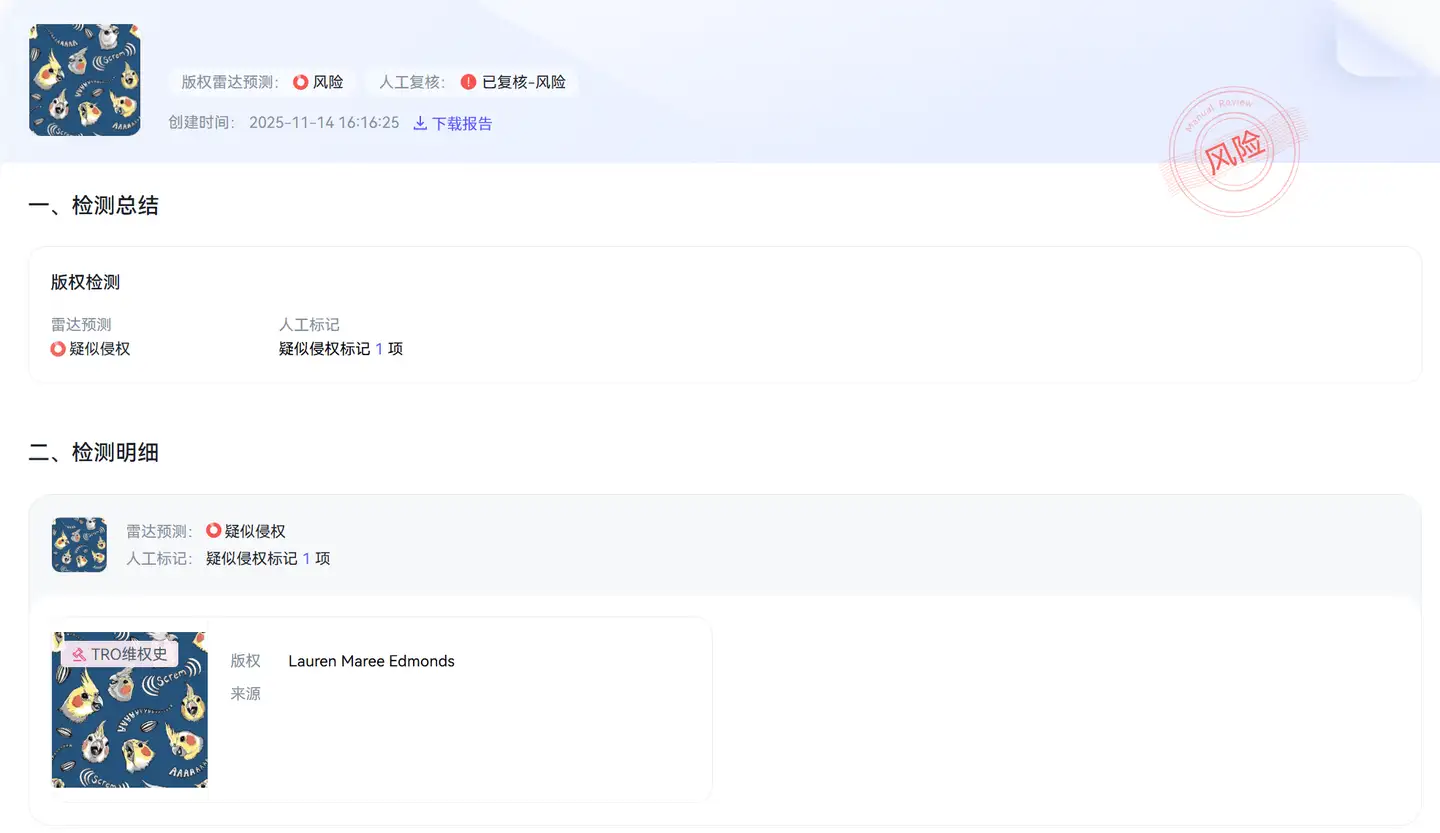Viewport: 1440px width, 833px height.
Task: Click the 版权雷达预测 label in the header
Action: (x=230, y=82)
